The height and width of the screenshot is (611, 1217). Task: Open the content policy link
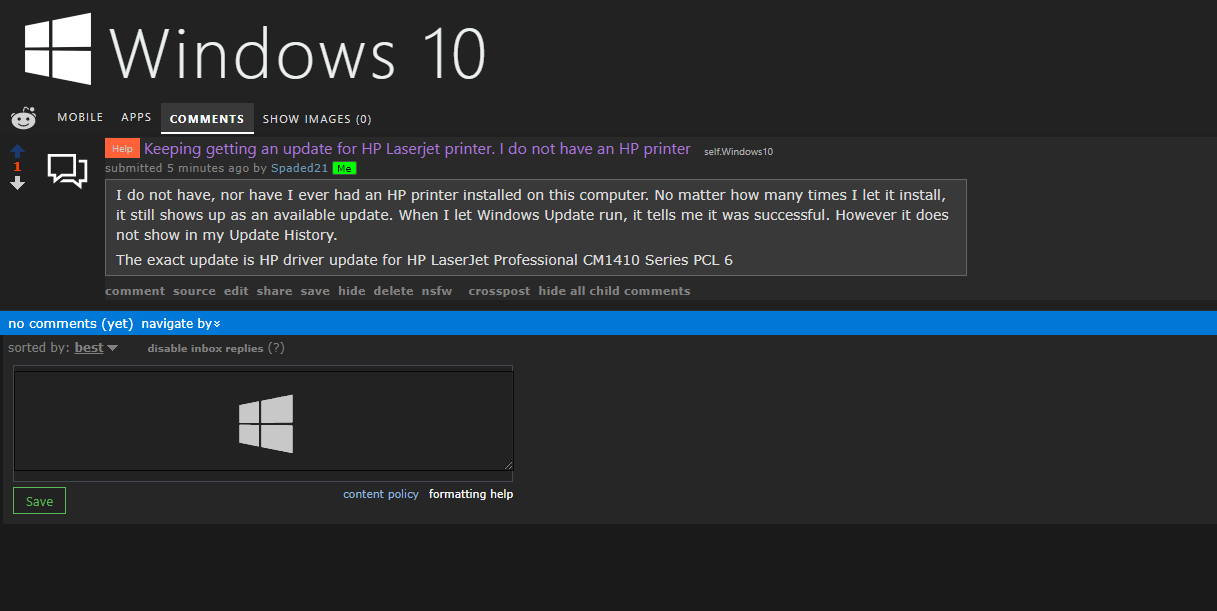(381, 494)
